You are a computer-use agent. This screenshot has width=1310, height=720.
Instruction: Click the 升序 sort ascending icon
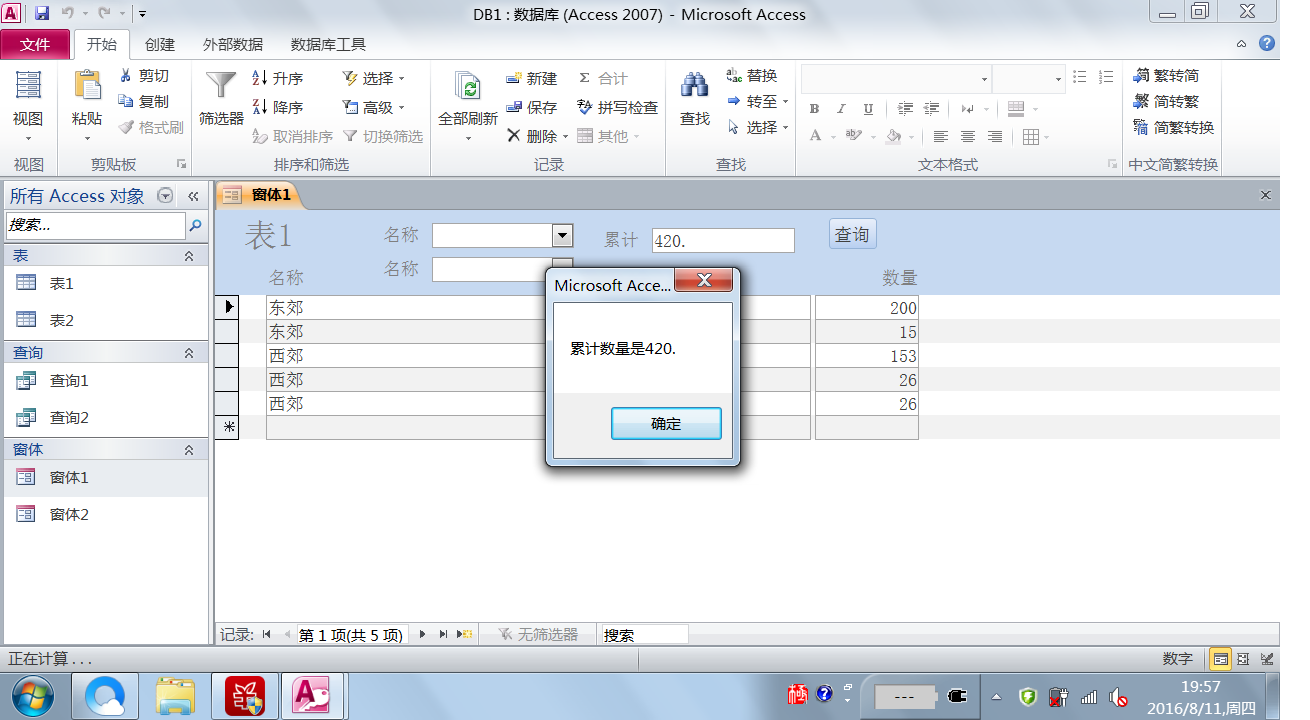260,78
